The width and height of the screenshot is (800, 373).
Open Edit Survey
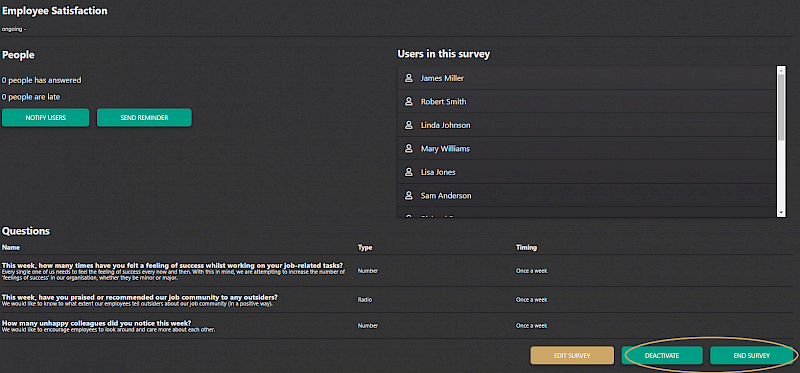point(572,356)
